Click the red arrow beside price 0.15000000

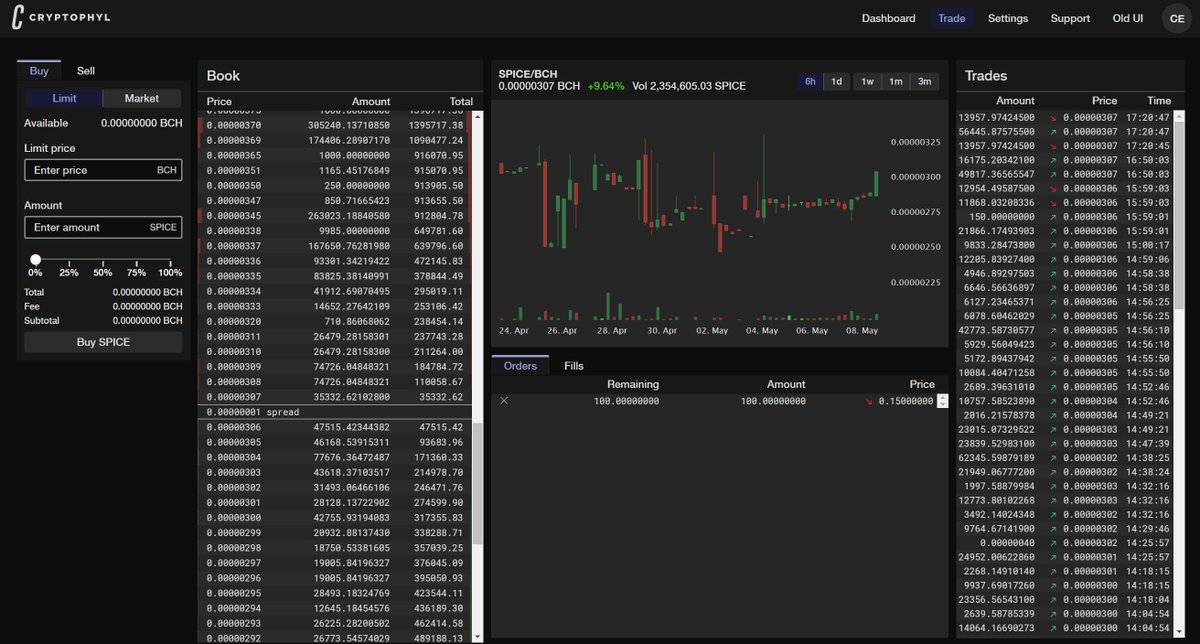(869, 401)
